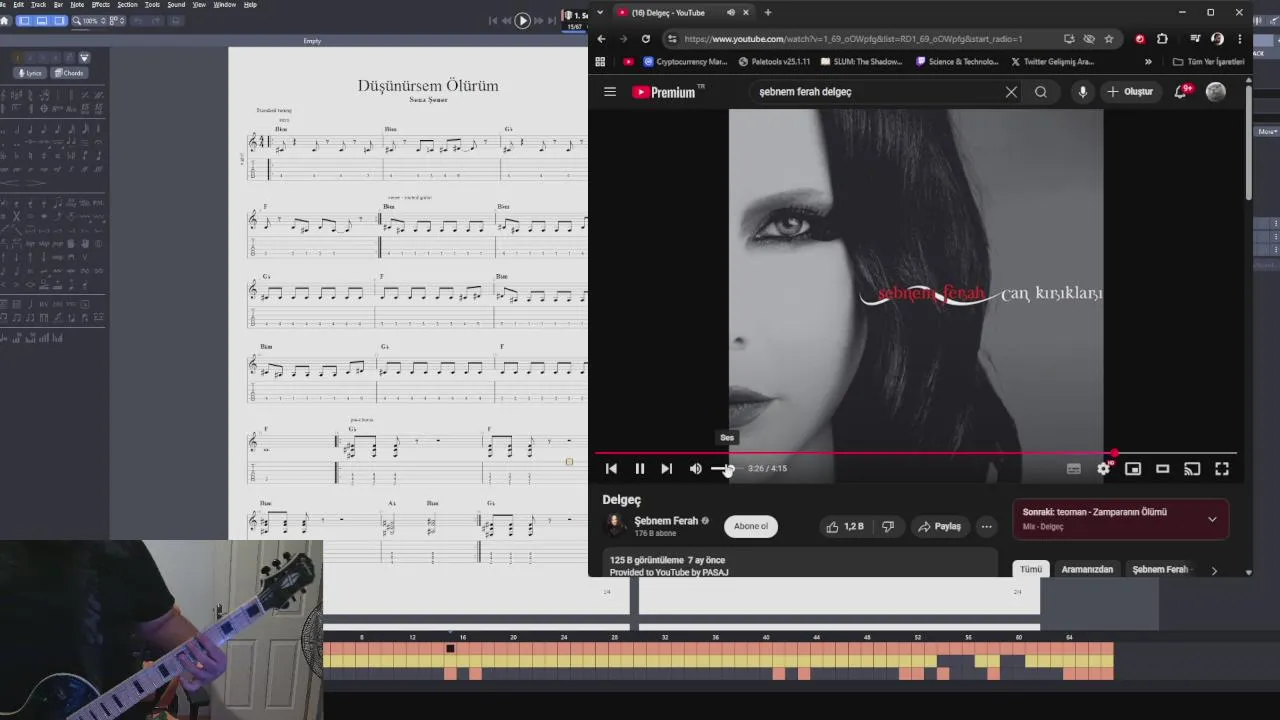Open the Chords button in palette

[69, 73]
